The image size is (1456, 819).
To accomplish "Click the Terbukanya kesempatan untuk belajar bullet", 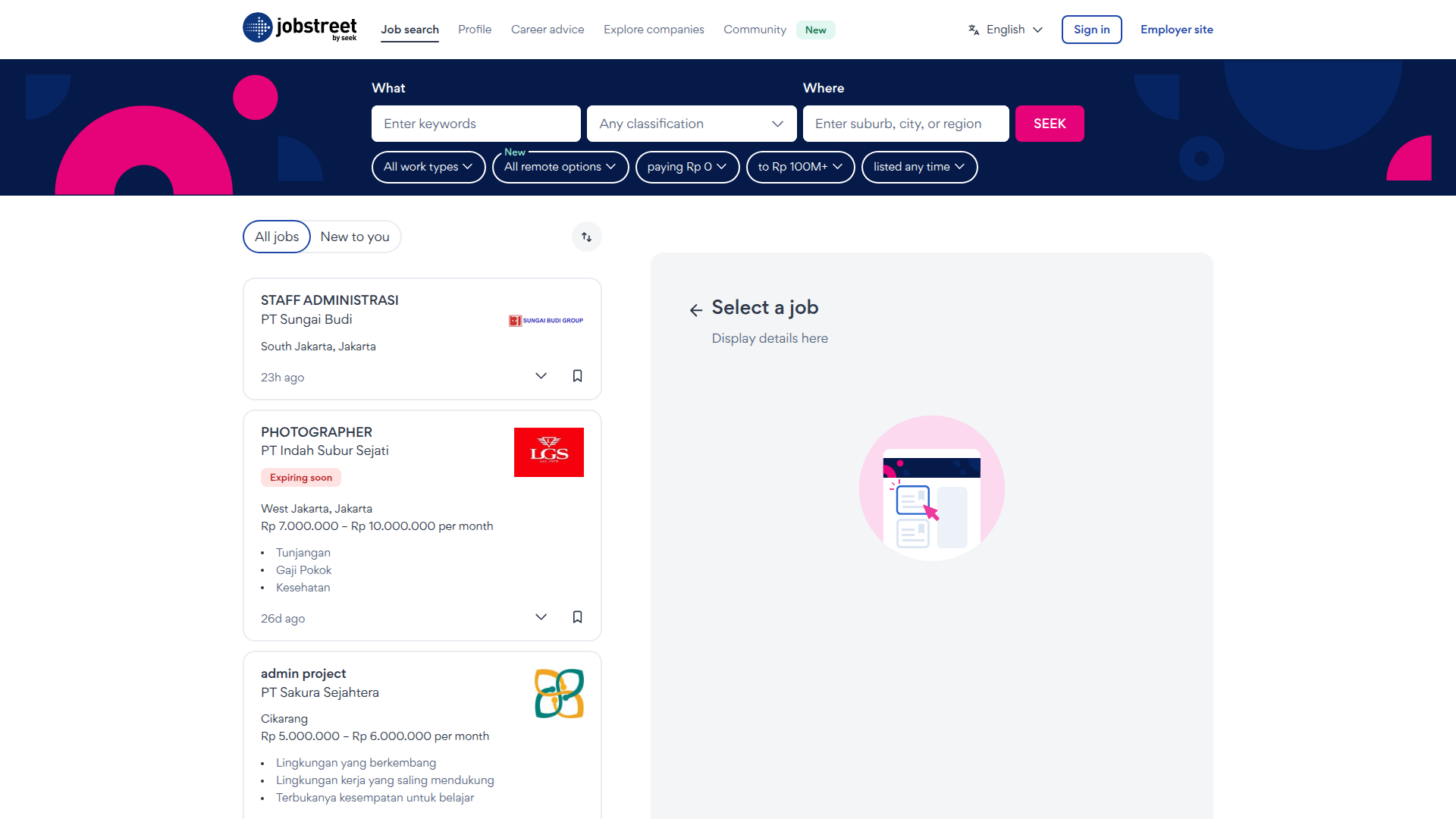I will (x=375, y=798).
